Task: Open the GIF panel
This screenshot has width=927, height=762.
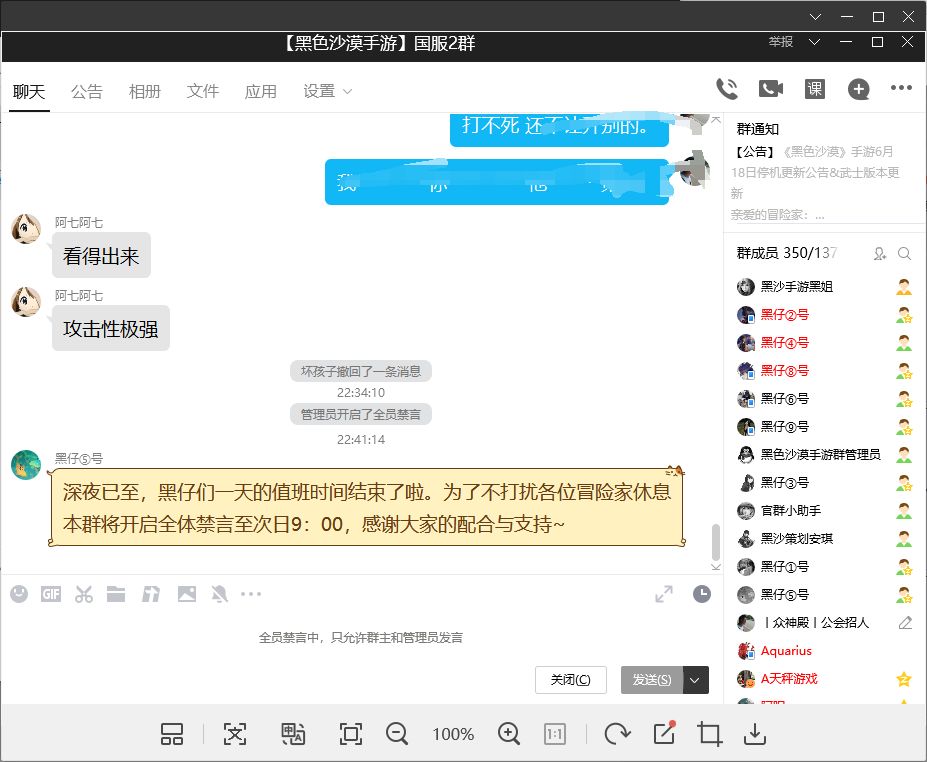Action: (x=51, y=594)
